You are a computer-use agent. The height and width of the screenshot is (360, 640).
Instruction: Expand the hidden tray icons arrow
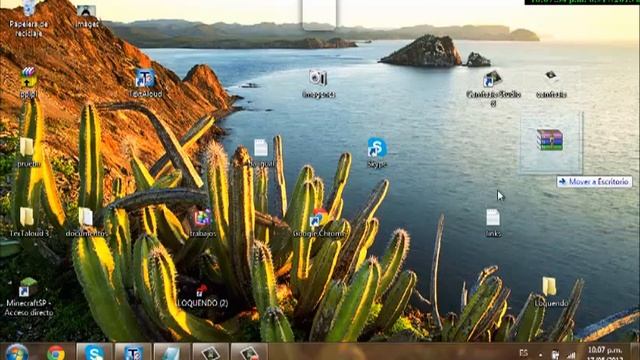pos(540,355)
